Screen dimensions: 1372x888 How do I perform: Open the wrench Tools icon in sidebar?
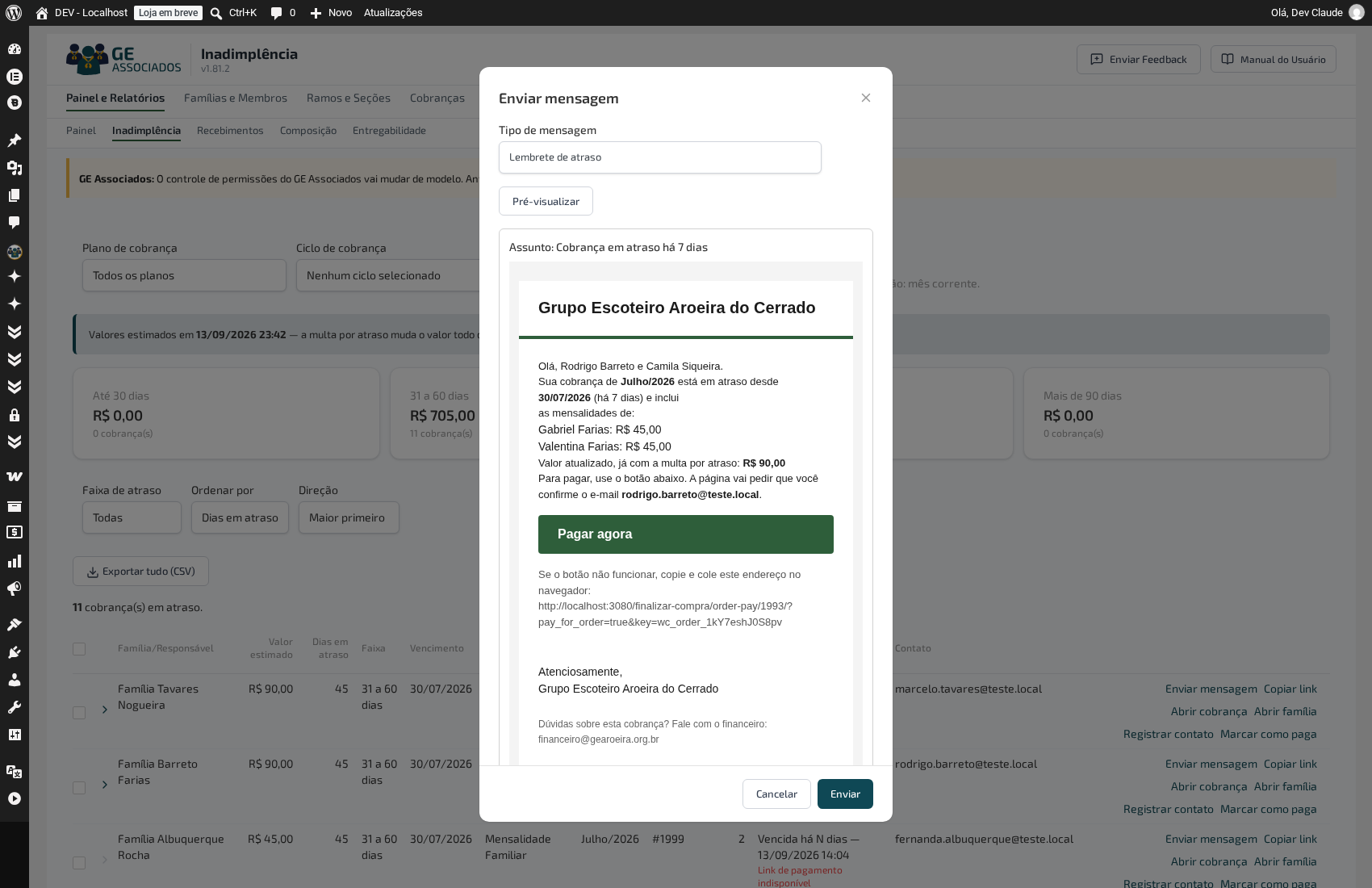tap(15, 707)
